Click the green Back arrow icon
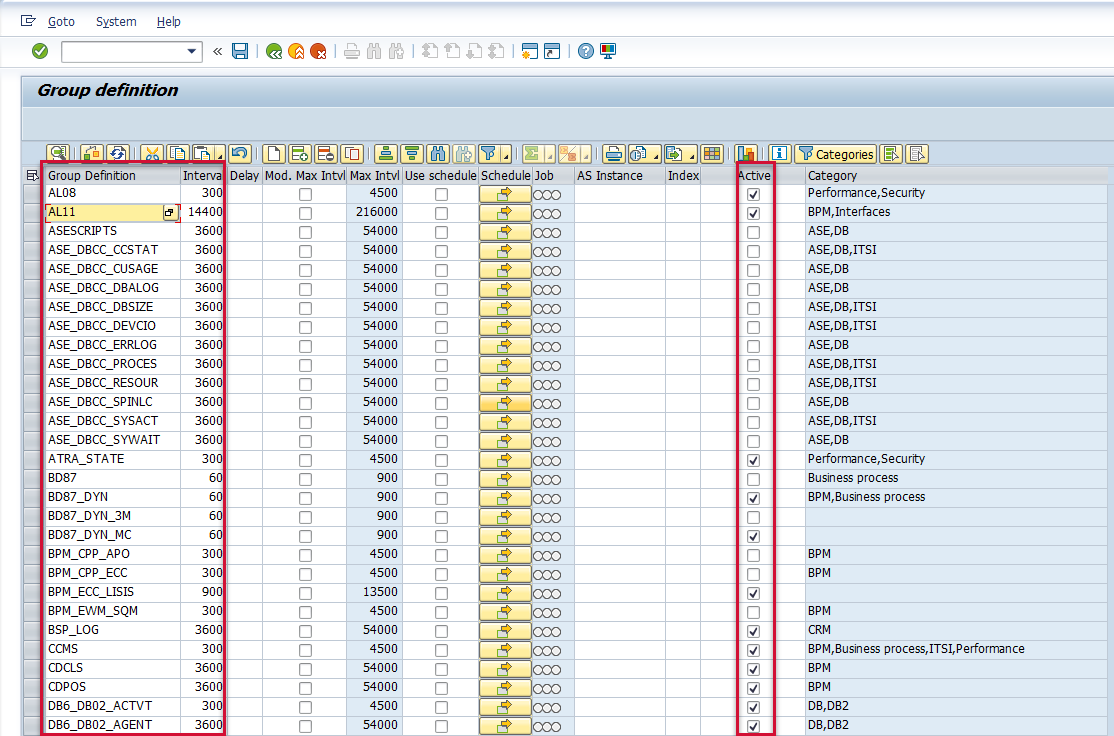 click(273, 51)
